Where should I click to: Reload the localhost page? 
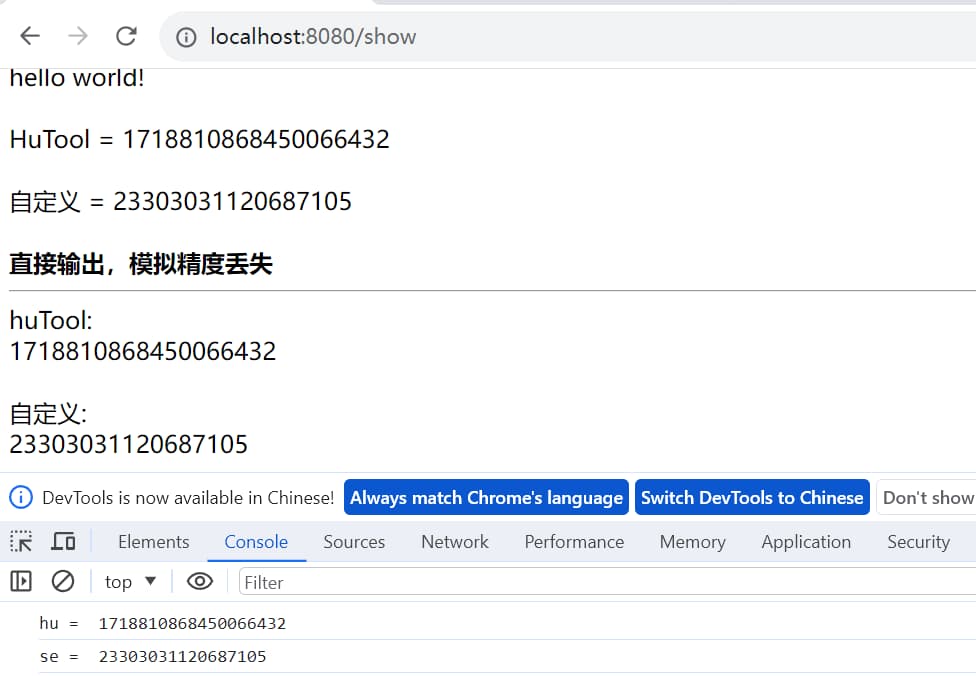126,37
